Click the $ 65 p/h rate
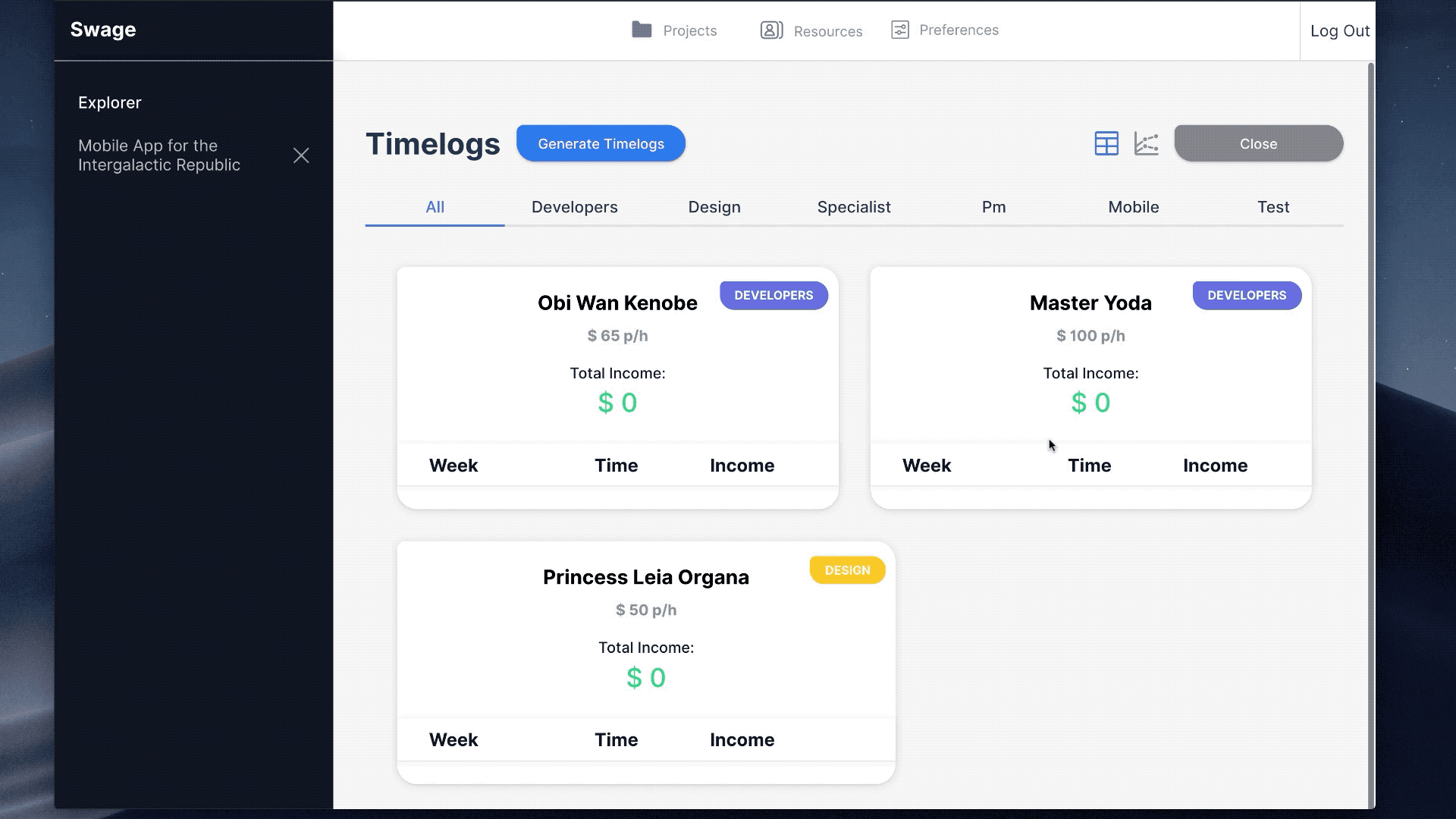The width and height of the screenshot is (1456, 819). 617,336
